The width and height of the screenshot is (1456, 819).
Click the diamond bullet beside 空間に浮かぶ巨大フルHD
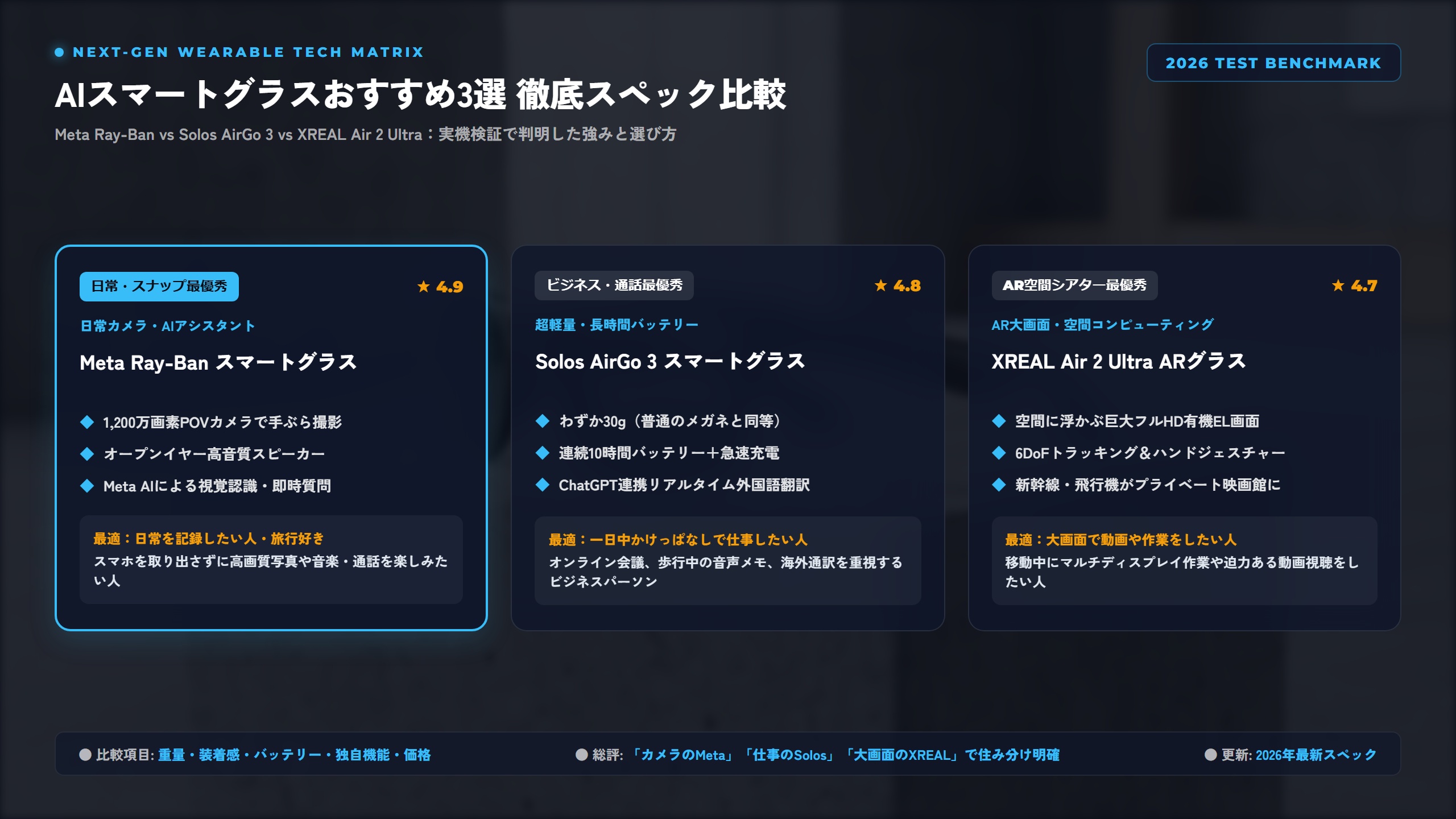pos(999,421)
